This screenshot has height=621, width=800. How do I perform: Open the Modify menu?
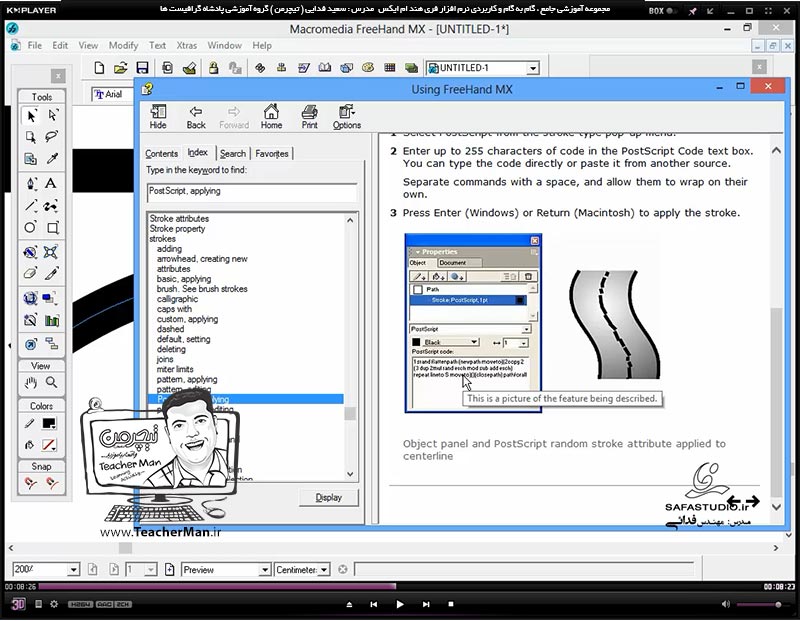[x=123, y=45]
